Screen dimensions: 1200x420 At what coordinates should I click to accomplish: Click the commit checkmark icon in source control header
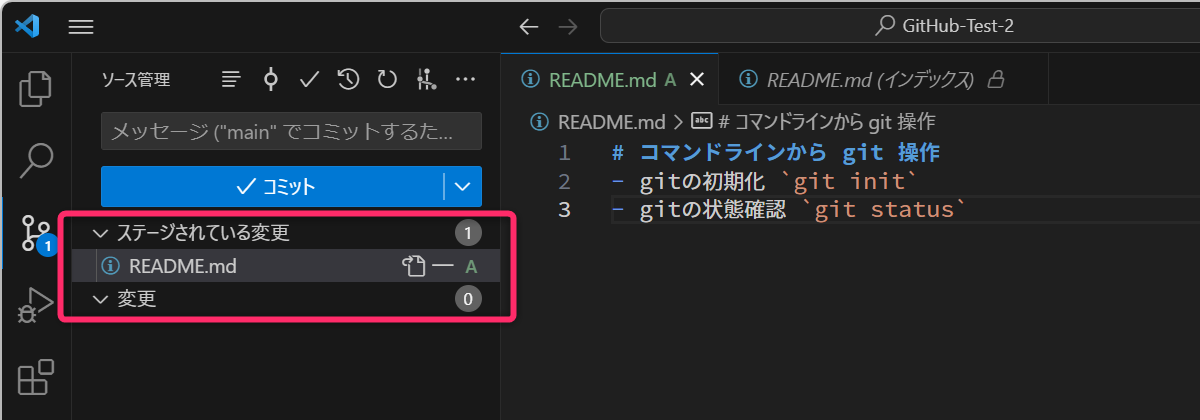click(x=309, y=80)
